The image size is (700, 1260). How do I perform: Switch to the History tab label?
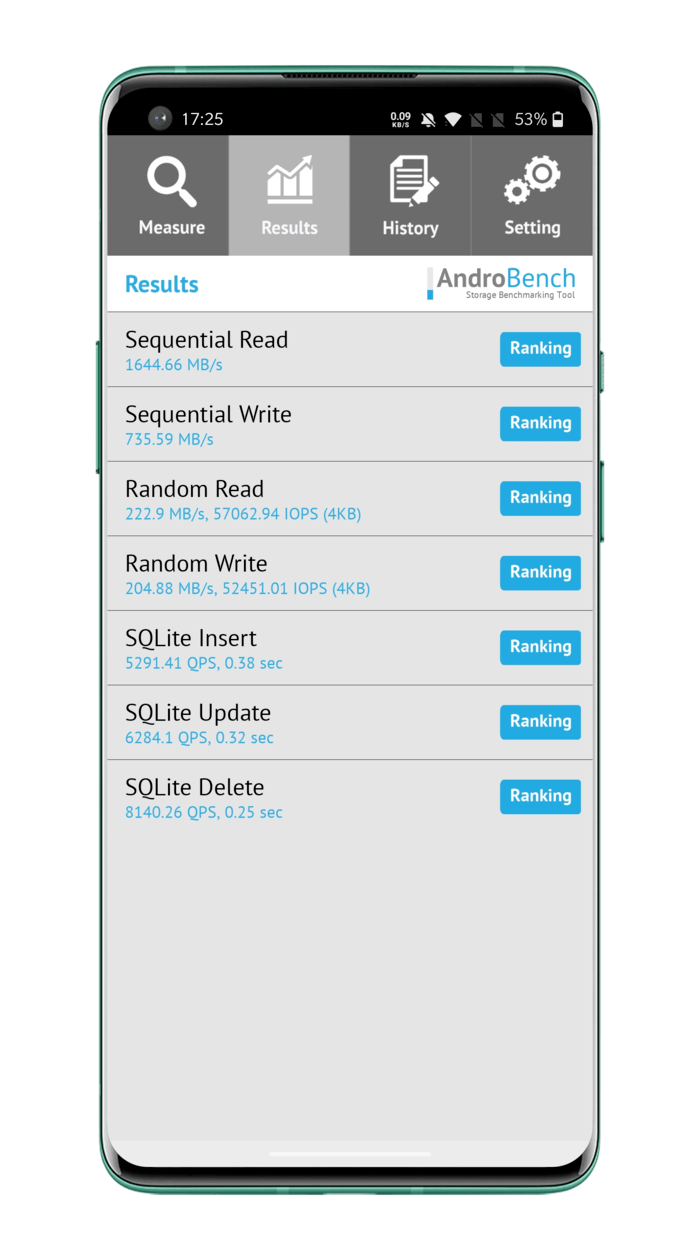410,228
